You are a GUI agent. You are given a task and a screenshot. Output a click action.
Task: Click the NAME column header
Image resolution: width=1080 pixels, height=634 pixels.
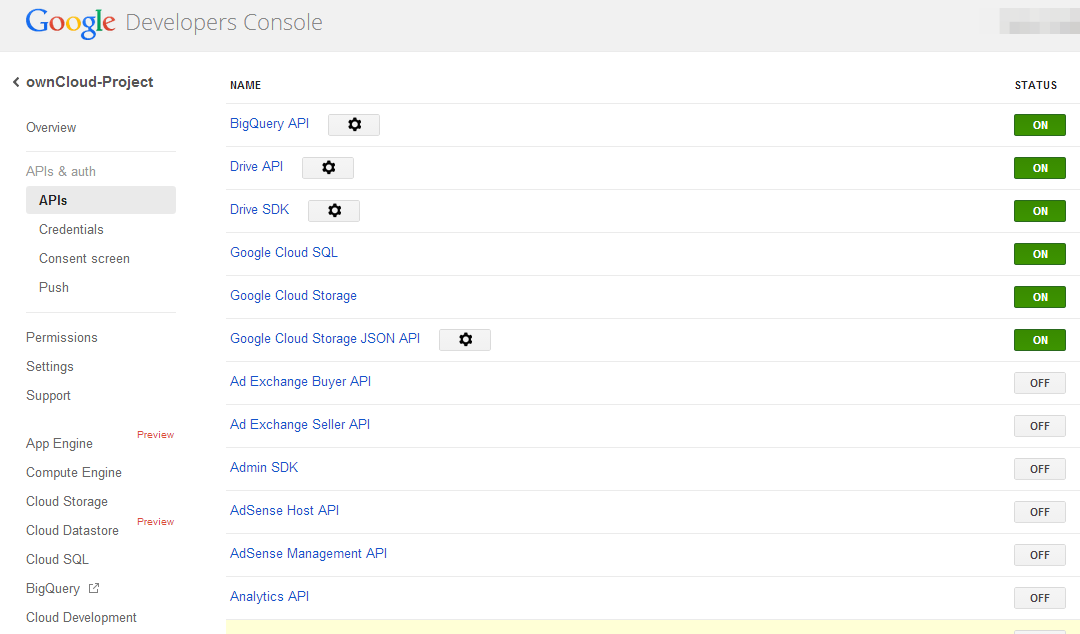(245, 85)
